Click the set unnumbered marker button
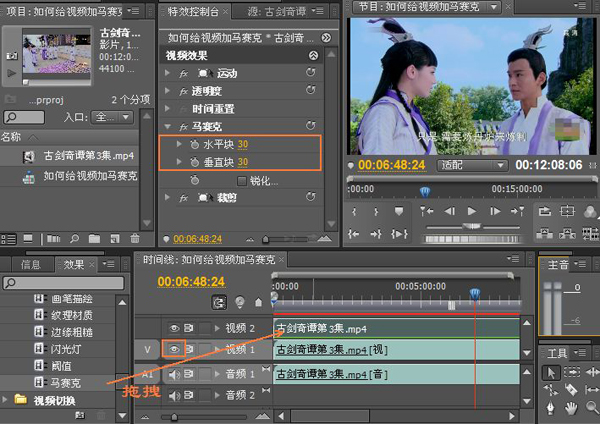The image size is (600, 424). tap(399, 211)
